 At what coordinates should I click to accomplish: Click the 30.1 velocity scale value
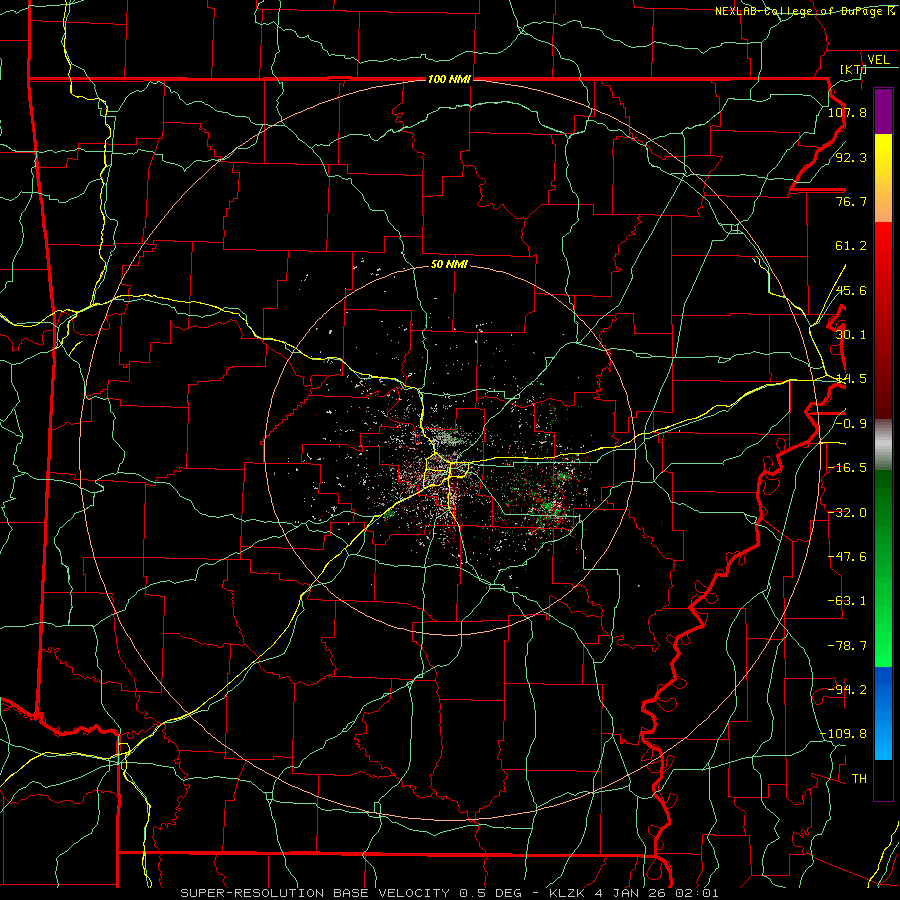(851, 335)
